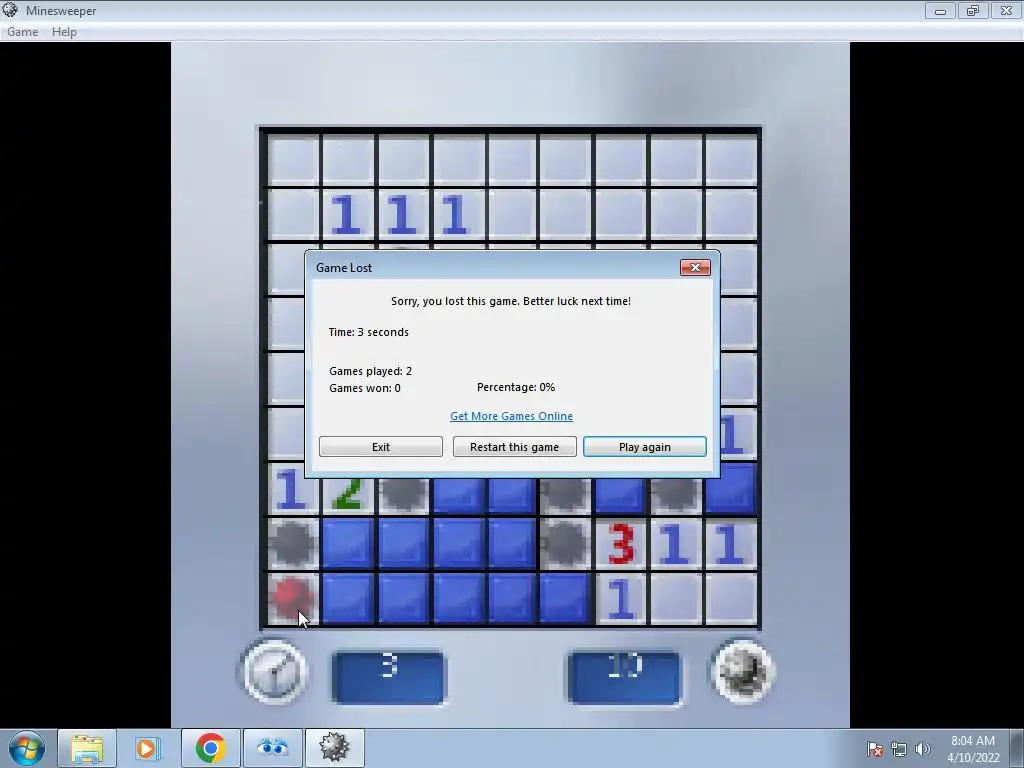This screenshot has width=1024, height=768.
Task: Restore down the Minesweeper window
Action: 973,10
